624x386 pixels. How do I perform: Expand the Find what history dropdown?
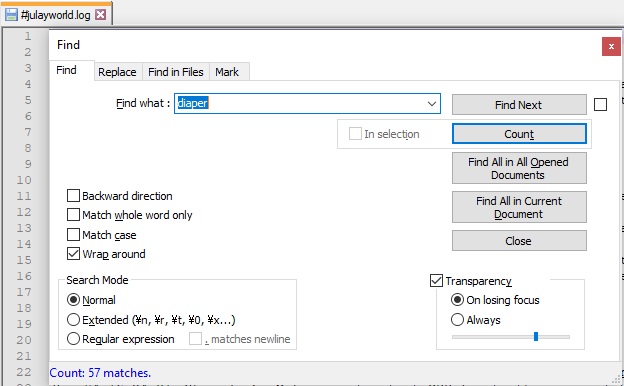point(432,104)
